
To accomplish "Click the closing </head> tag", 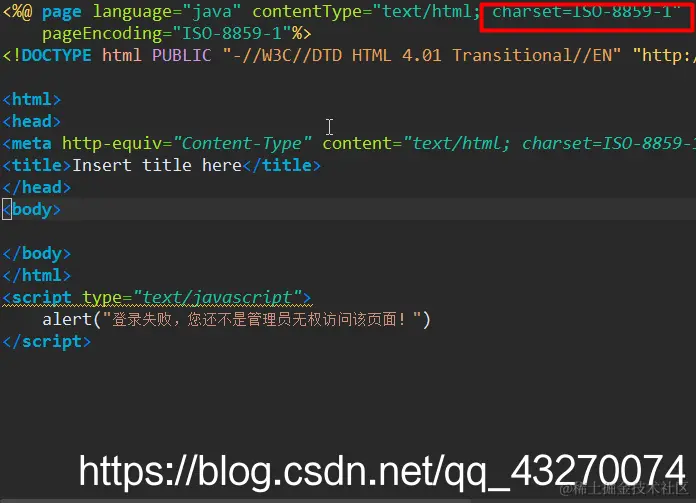I will 37,187.
